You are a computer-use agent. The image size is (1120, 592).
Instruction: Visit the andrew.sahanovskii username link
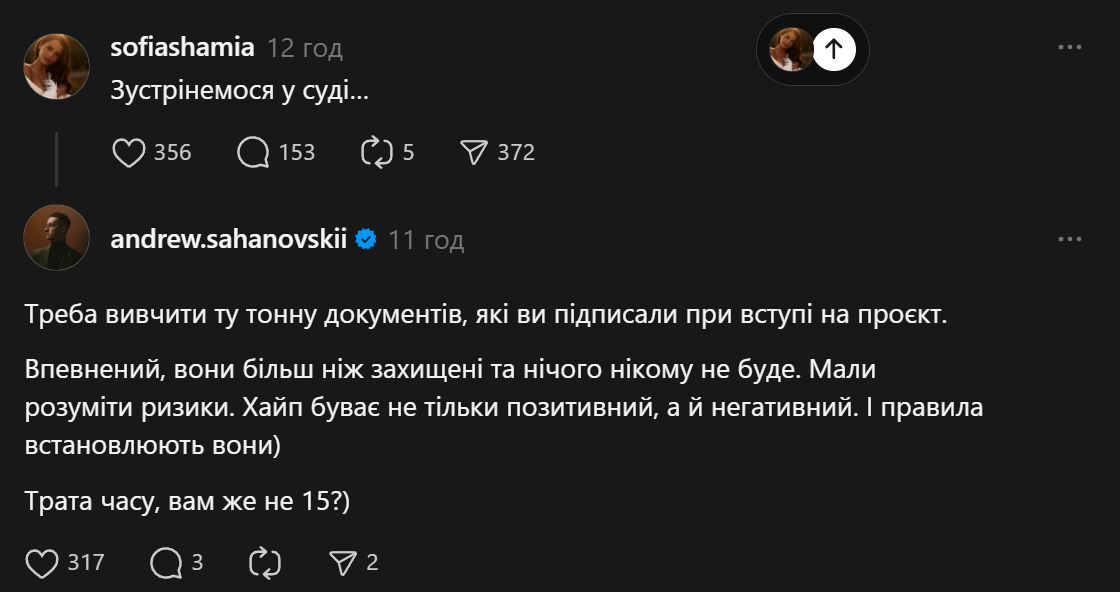click(x=228, y=239)
